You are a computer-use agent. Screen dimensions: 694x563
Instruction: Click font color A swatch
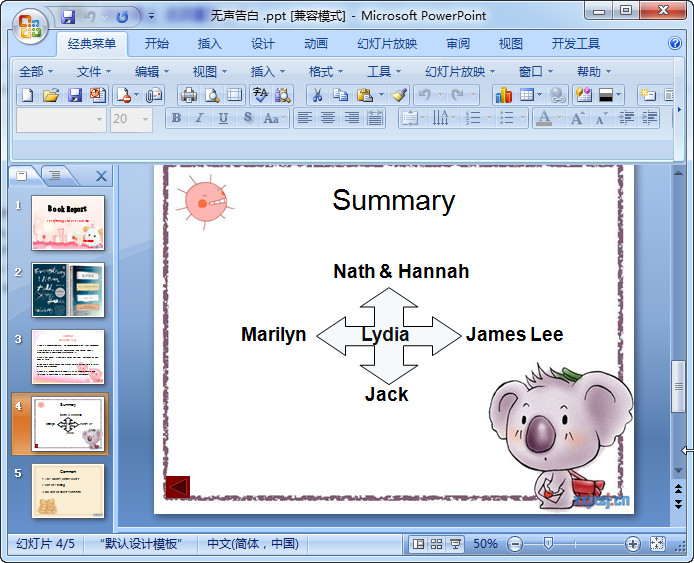(x=544, y=118)
